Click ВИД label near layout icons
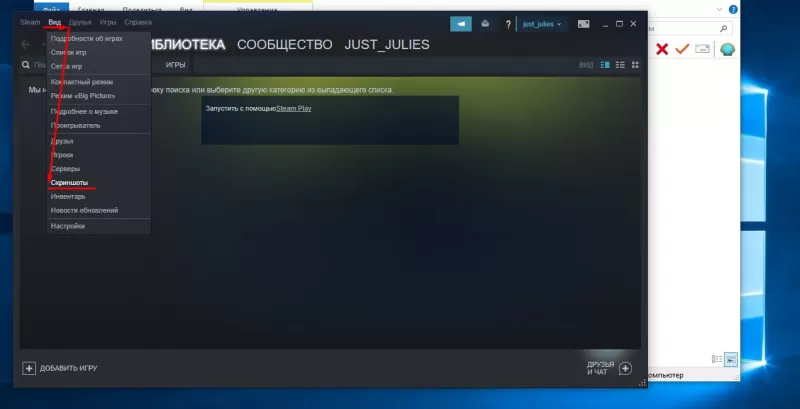The width and height of the screenshot is (800, 409). coord(586,65)
